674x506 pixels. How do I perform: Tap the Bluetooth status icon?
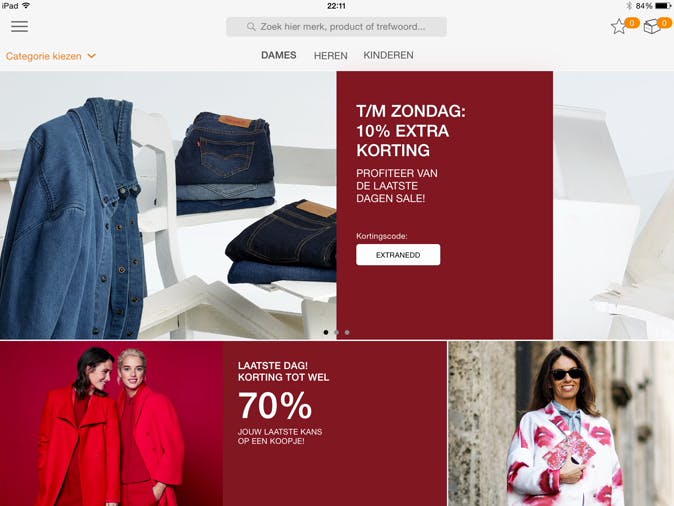tap(629, 6)
